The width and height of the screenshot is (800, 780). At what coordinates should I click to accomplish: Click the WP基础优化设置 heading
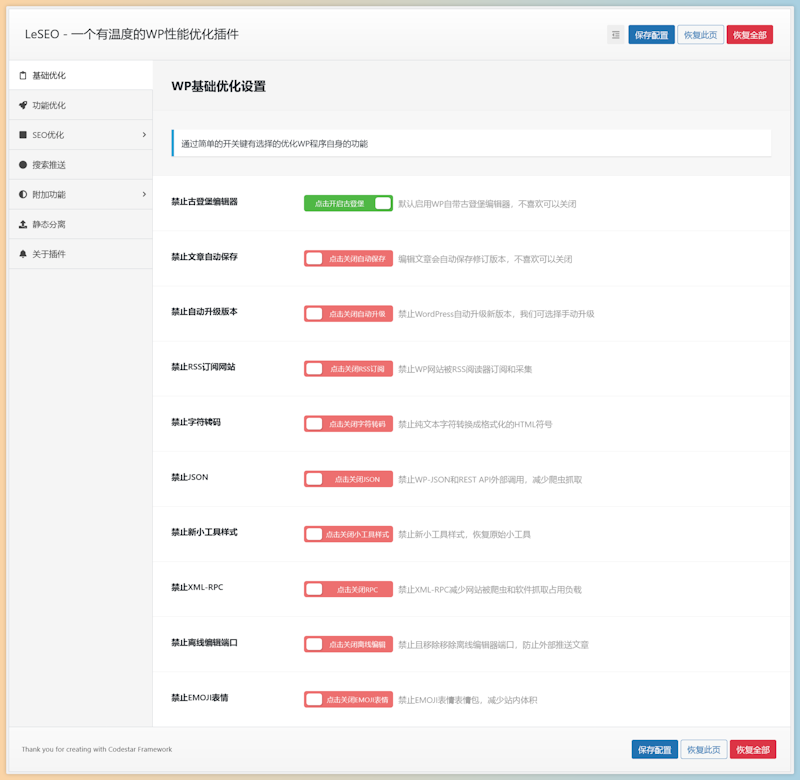pyautogui.click(x=218, y=86)
